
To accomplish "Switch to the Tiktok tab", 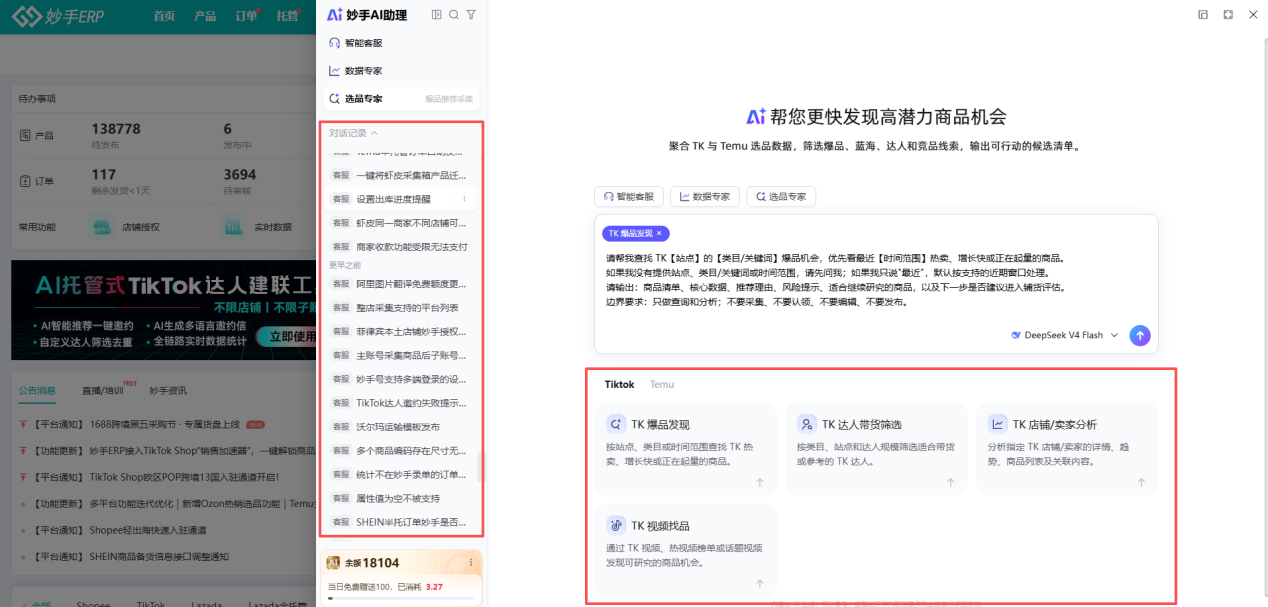I will coord(619,384).
